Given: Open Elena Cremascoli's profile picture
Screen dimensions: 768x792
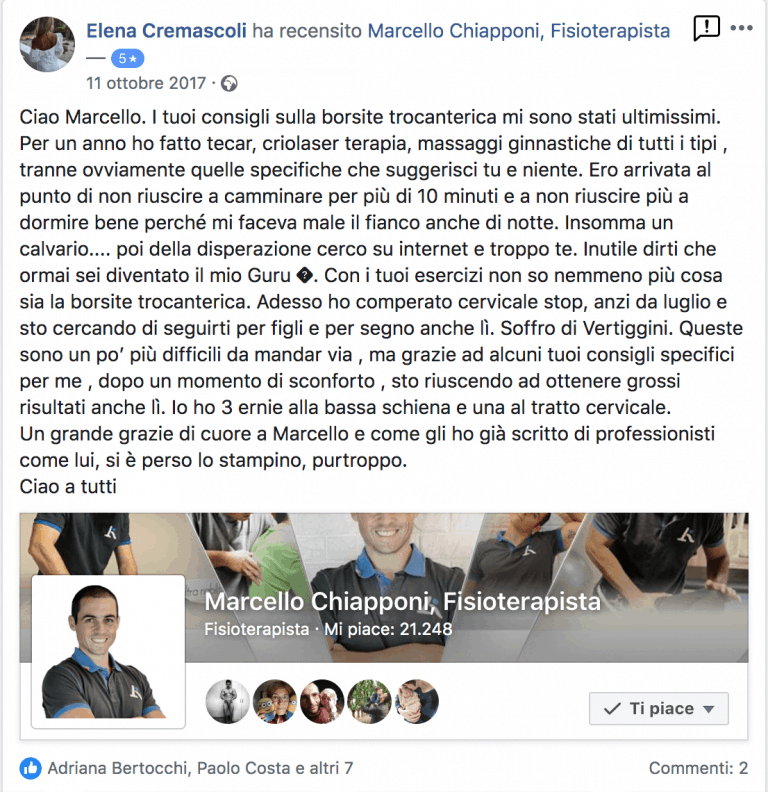Looking at the screenshot, I should (47, 44).
